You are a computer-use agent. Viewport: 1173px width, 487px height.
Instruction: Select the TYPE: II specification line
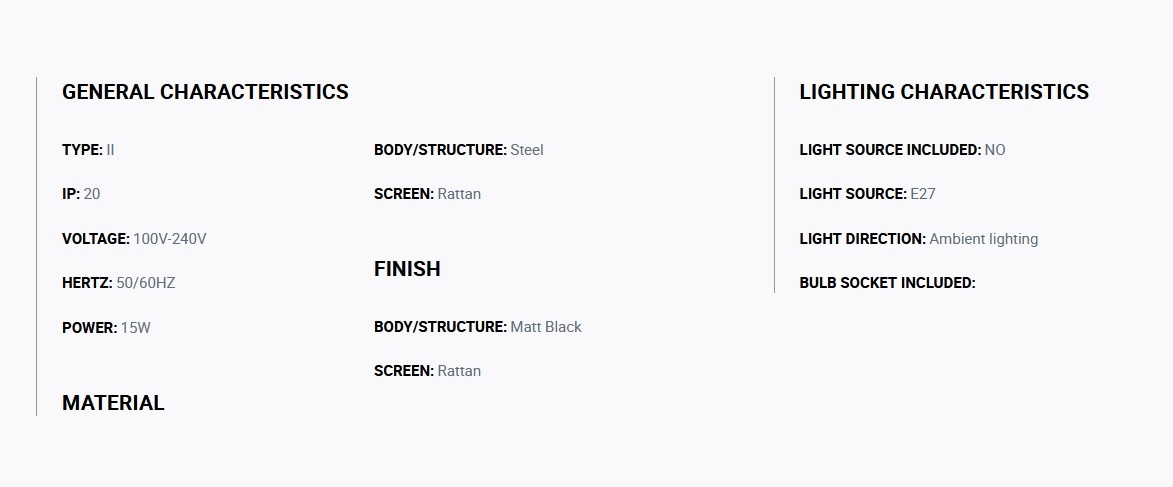pyautogui.click(x=88, y=150)
